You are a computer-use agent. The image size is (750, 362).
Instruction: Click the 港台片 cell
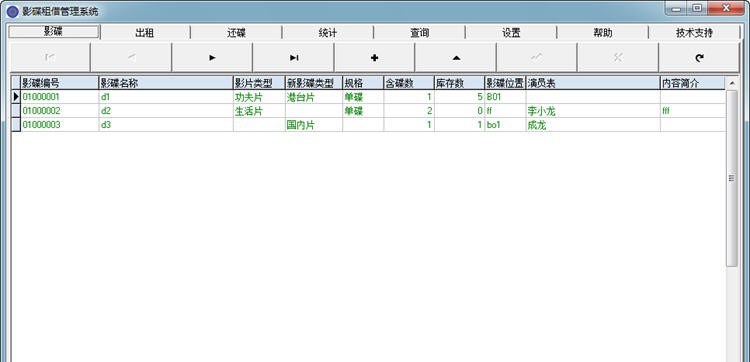[314, 97]
